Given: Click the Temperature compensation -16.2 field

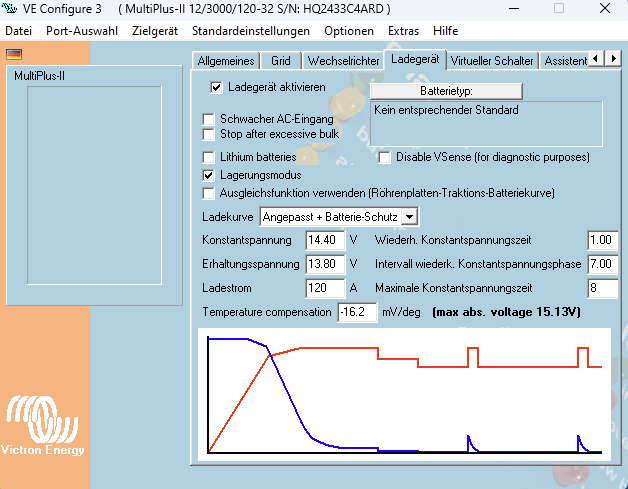Looking at the screenshot, I should point(357,312).
